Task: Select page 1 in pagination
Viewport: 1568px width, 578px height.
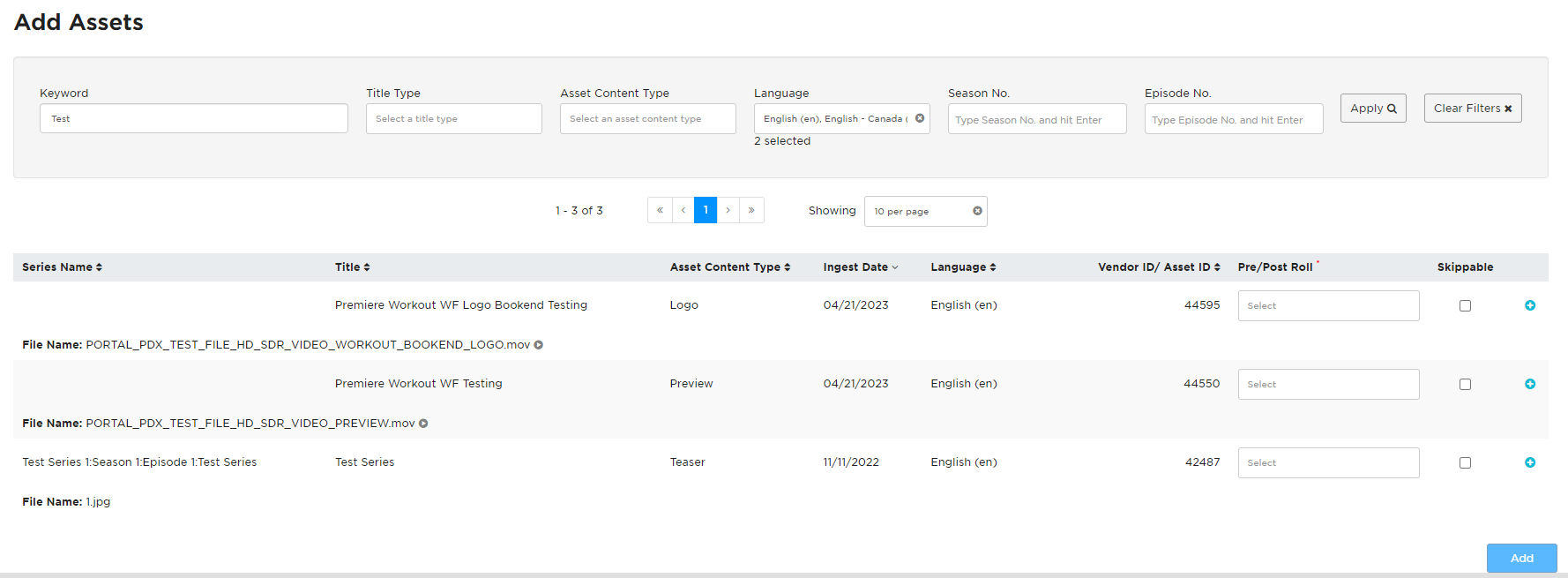Action: [706, 210]
